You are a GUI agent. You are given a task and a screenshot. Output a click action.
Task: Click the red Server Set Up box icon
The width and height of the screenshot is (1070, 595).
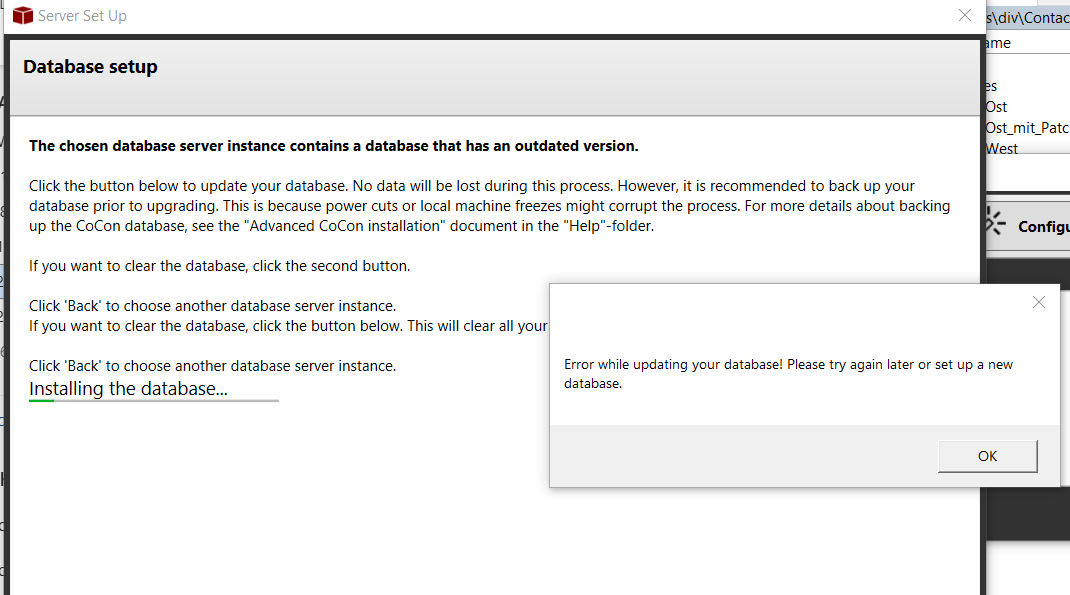(22, 16)
